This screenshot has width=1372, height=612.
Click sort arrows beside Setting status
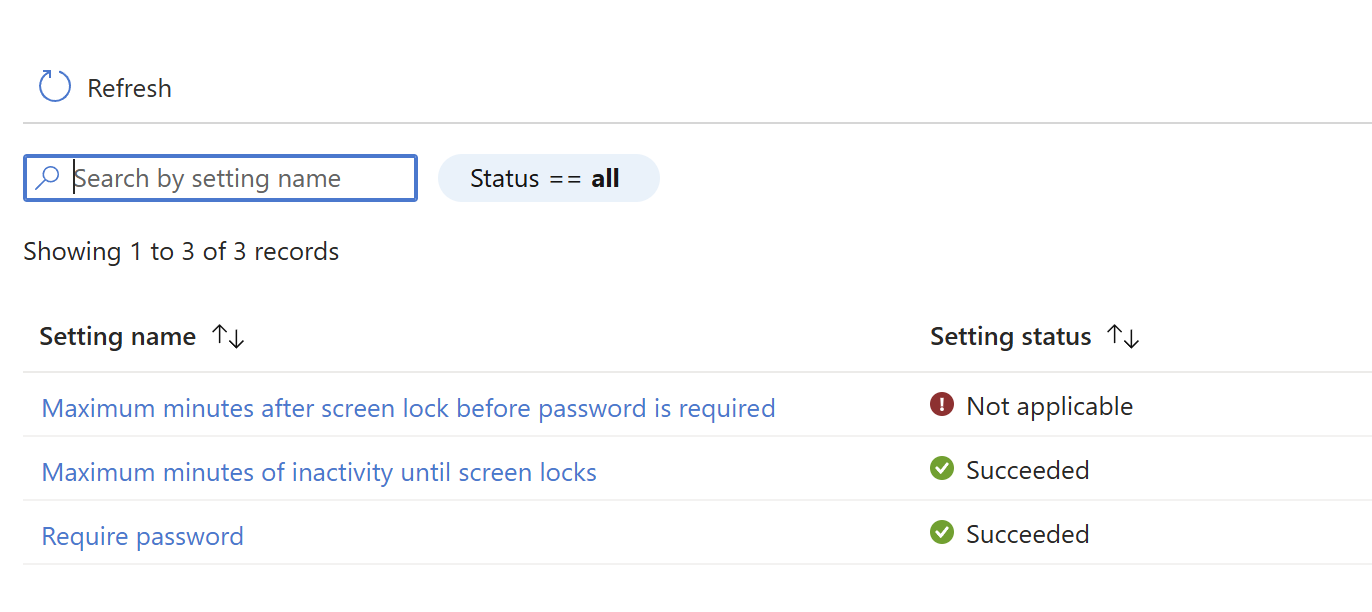pyautogui.click(x=1124, y=337)
